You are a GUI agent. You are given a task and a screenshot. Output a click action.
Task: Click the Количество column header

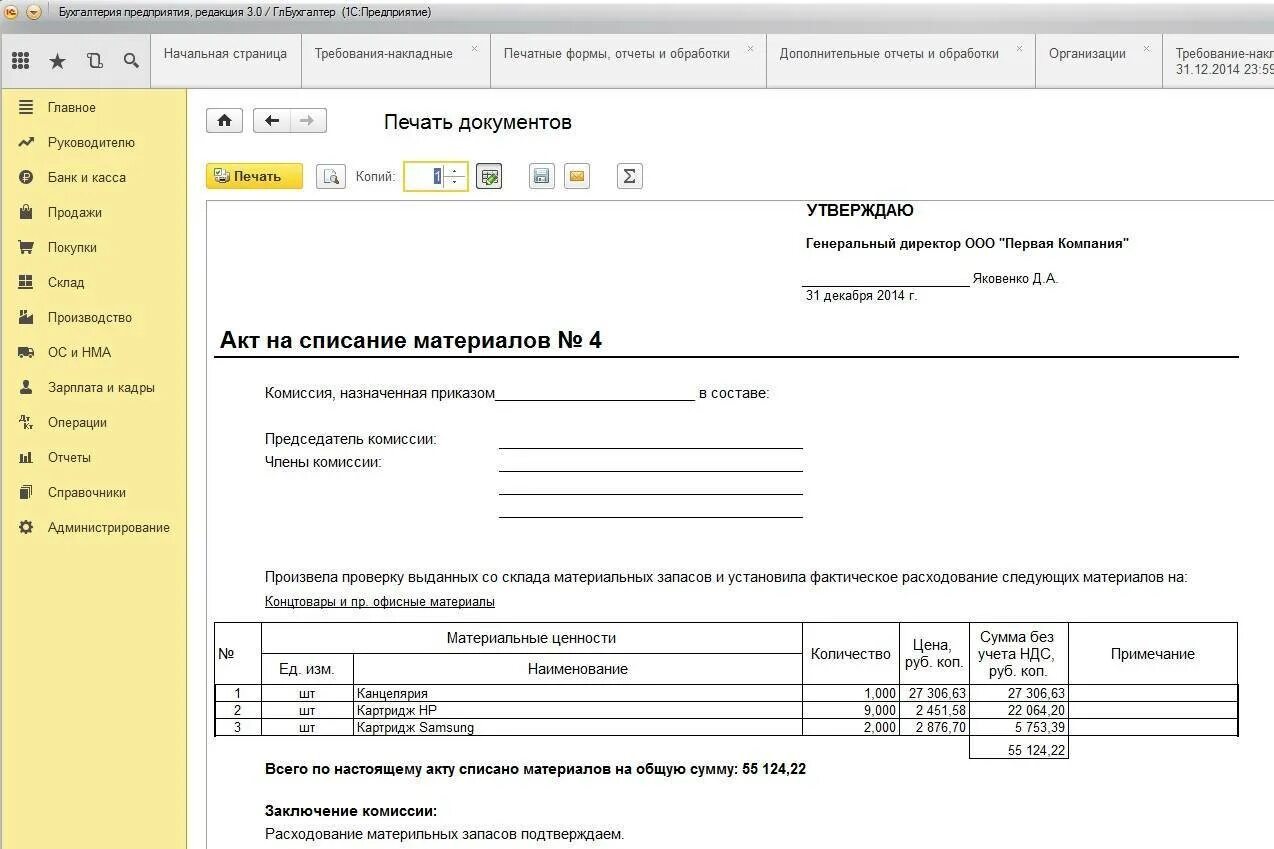click(850, 653)
